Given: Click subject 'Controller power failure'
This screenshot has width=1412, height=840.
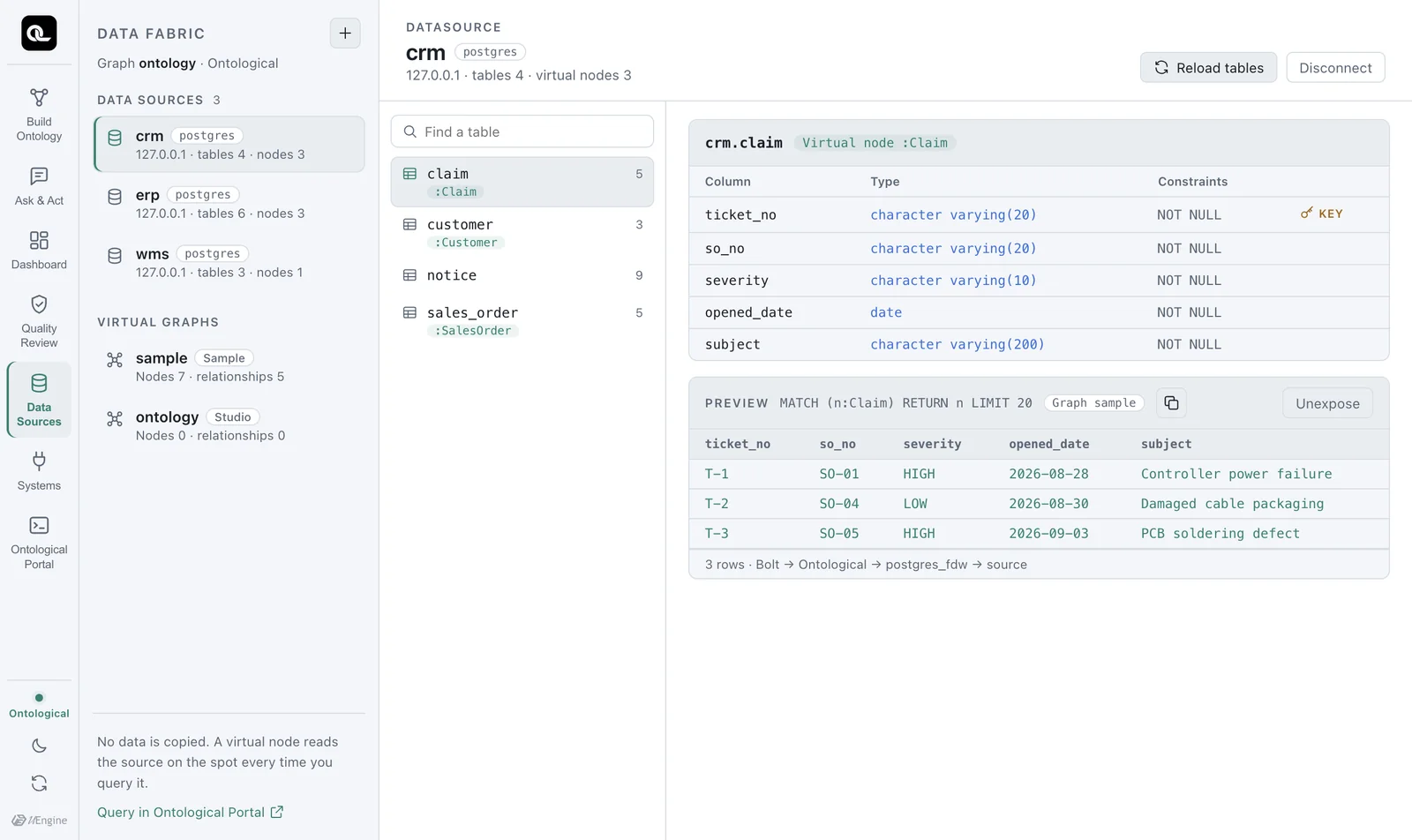Looking at the screenshot, I should [x=1236, y=474].
